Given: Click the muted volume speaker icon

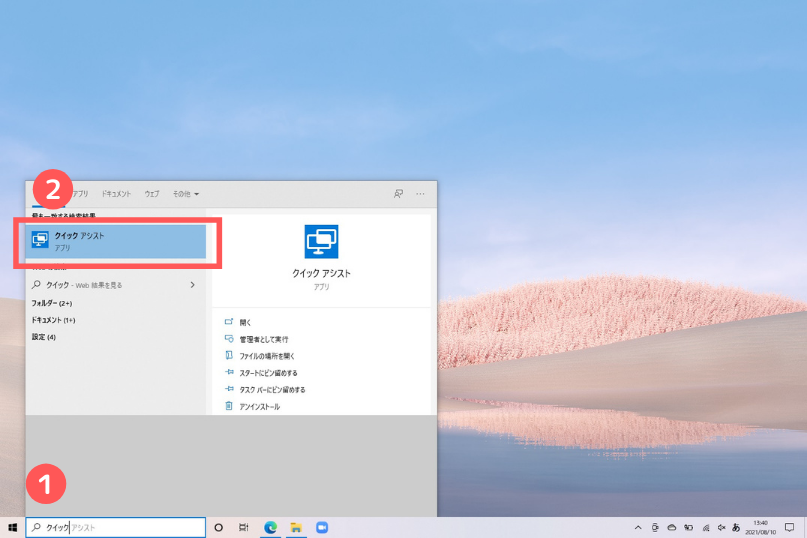Looking at the screenshot, I should pyautogui.click(x=722, y=528).
